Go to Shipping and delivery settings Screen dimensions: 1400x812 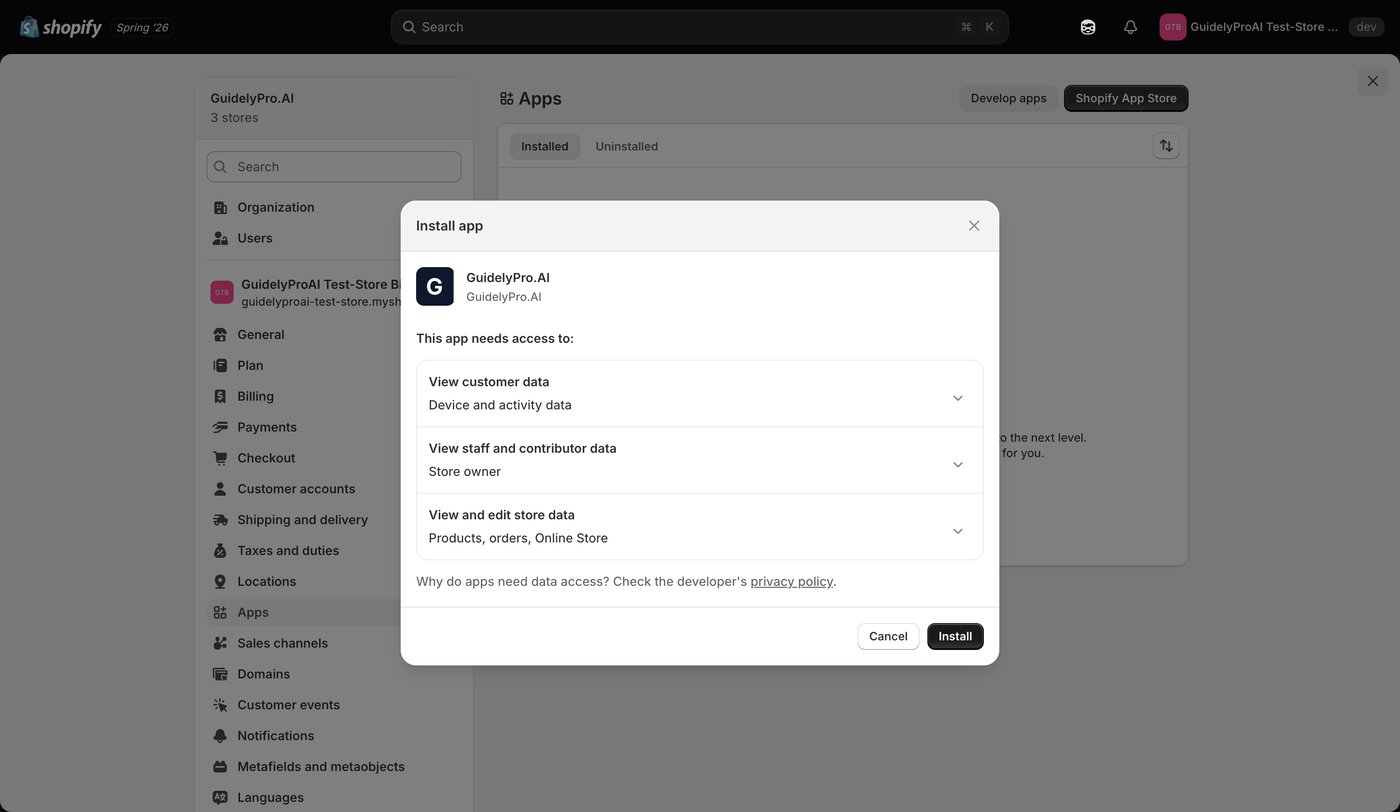[304, 520]
